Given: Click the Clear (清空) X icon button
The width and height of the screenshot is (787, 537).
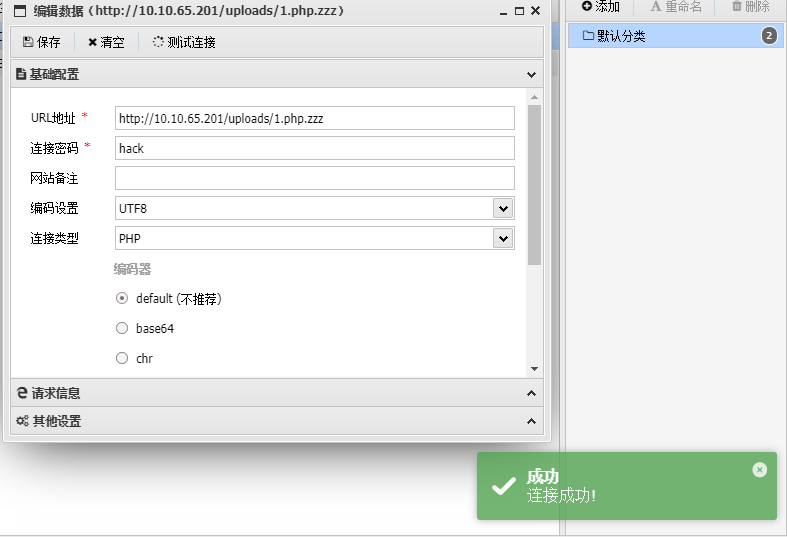Looking at the screenshot, I should (x=105, y=42).
